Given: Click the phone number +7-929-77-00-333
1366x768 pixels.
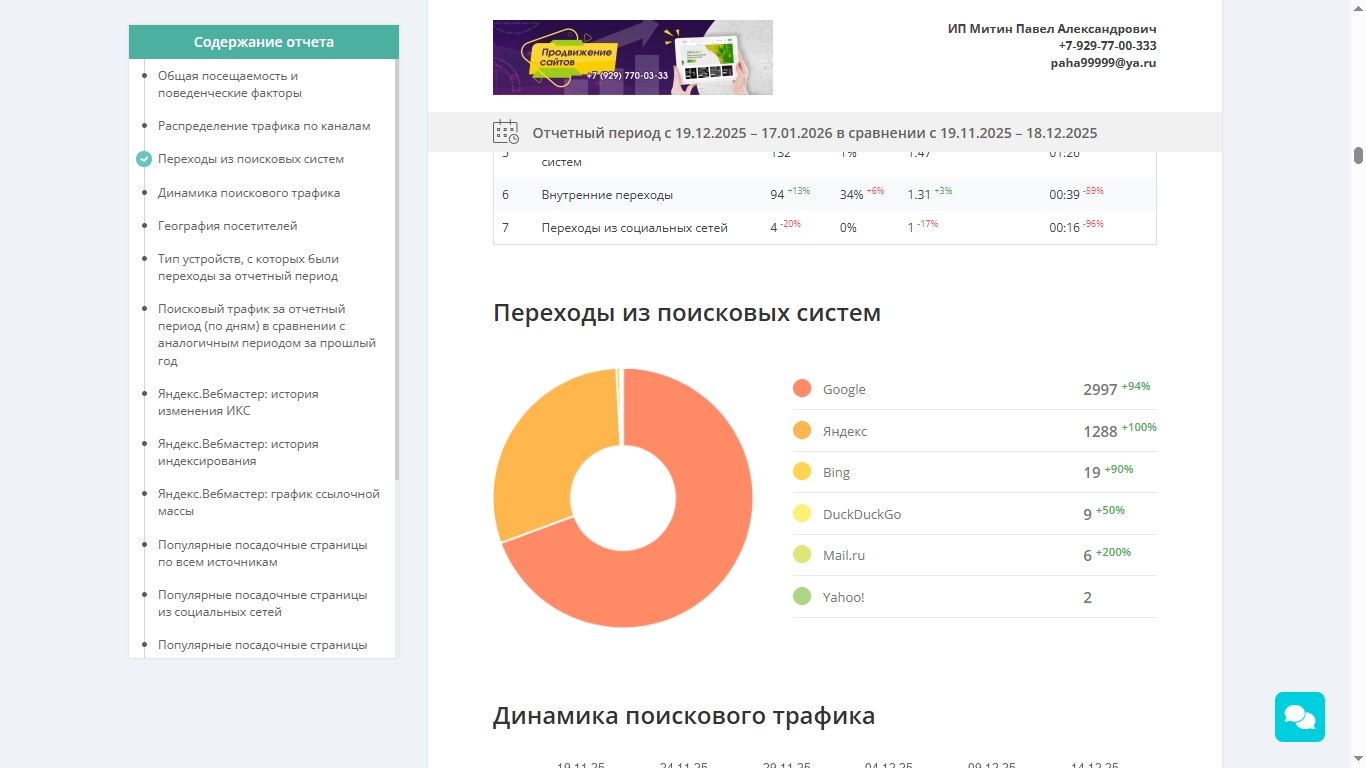Looking at the screenshot, I should (x=1108, y=46).
